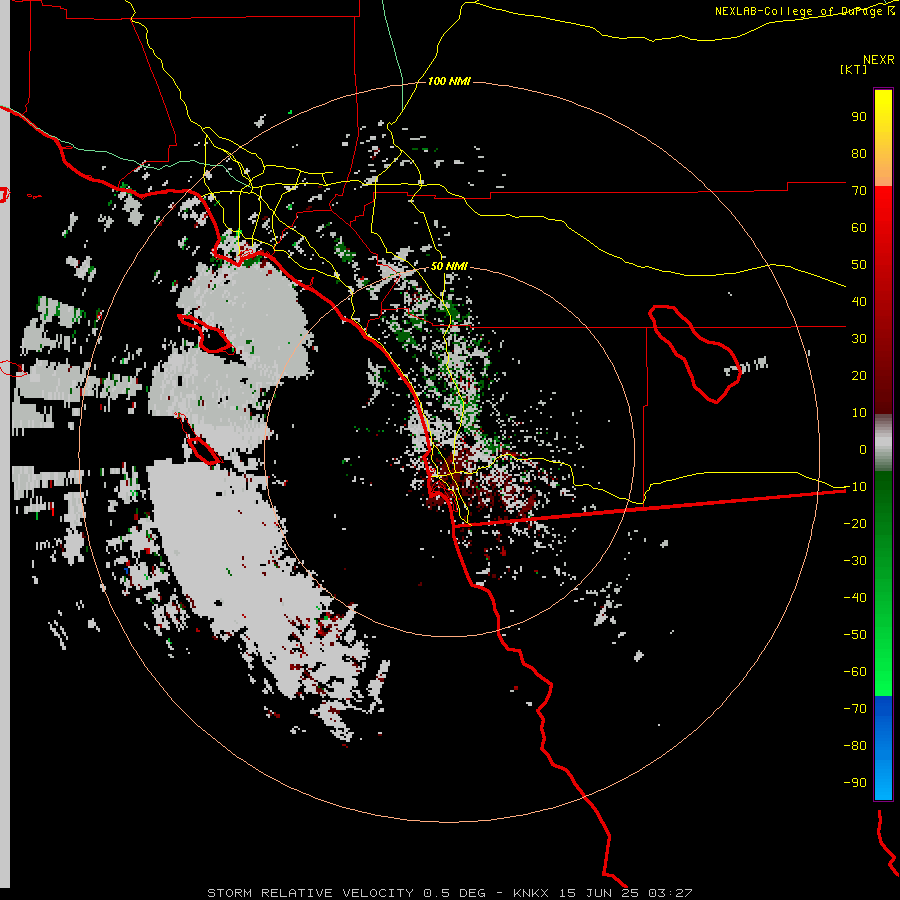Click the "100 NMI" range ring label
This screenshot has width=900, height=900.
[x=449, y=81]
